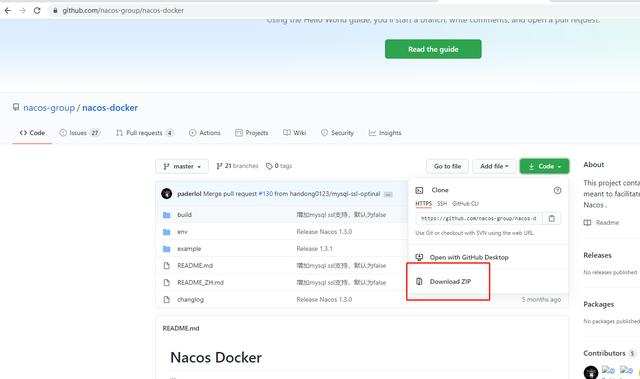Click the github.com URL address field
Viewport: 640px width, 379px height.
tap(123, 11)
